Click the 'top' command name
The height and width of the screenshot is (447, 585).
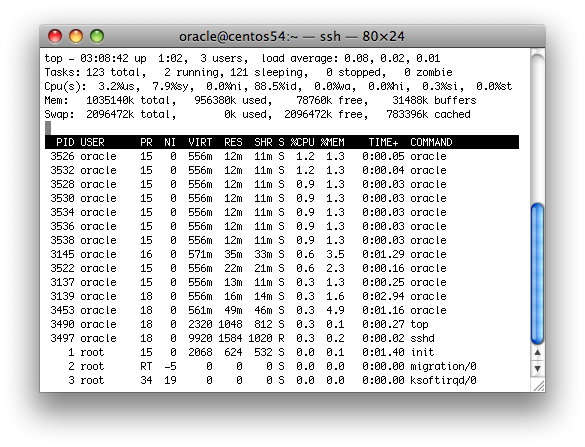[x=419, y=325]
